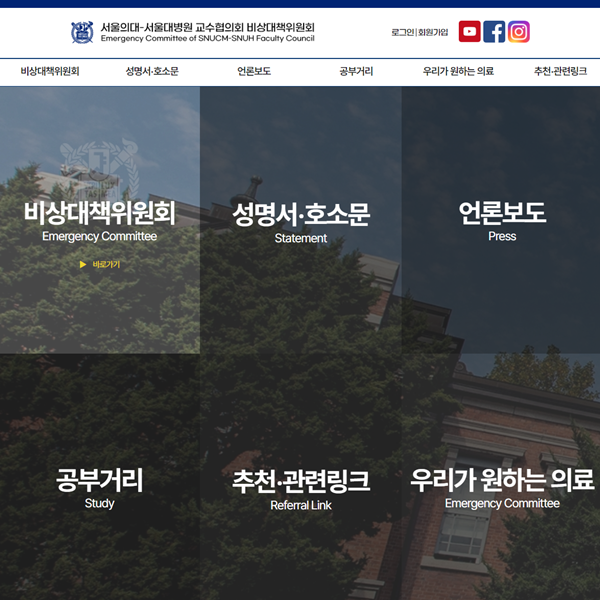Screen dimensions: 600x600
Task: Click the site title 서울의대-서울대병원 교수협의회 비상대책위원회
Action: coord(207,28)
